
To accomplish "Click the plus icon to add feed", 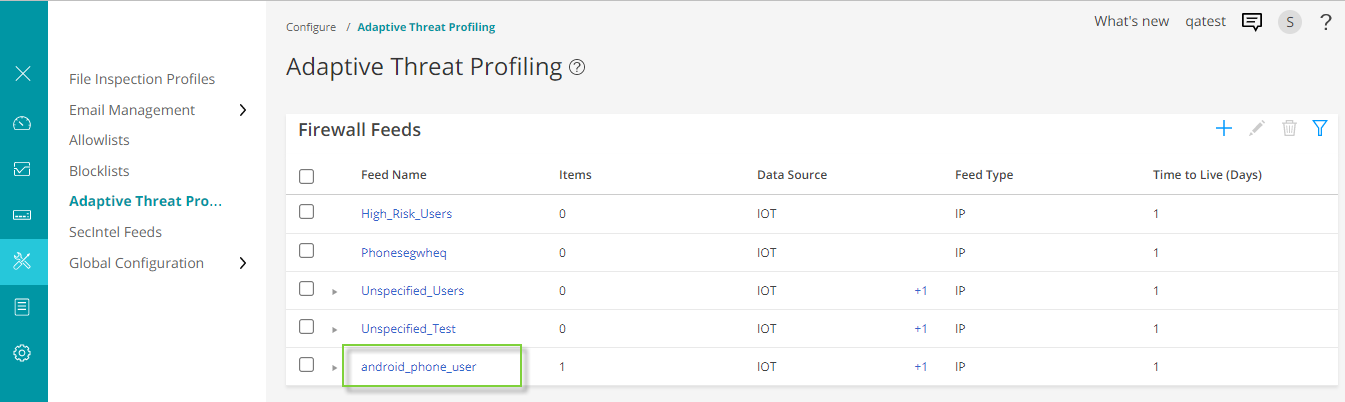I will [1223, 128].
